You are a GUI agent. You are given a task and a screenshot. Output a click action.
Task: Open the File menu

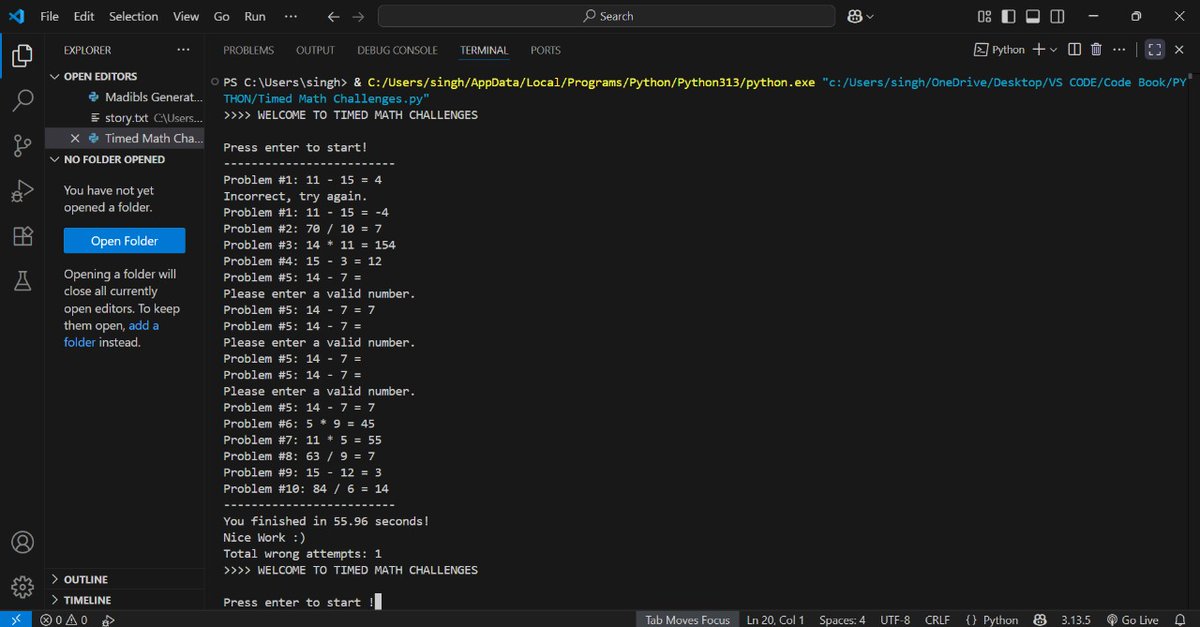(50, 16)
